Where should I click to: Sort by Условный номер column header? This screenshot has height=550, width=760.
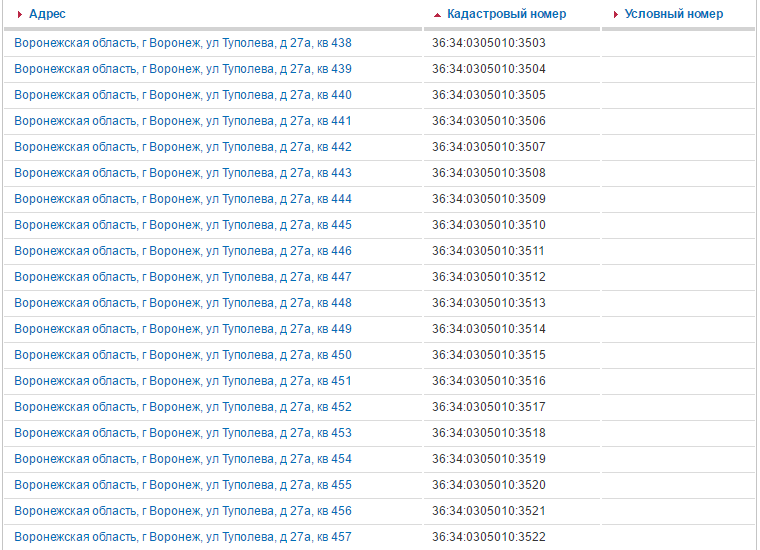673,14
